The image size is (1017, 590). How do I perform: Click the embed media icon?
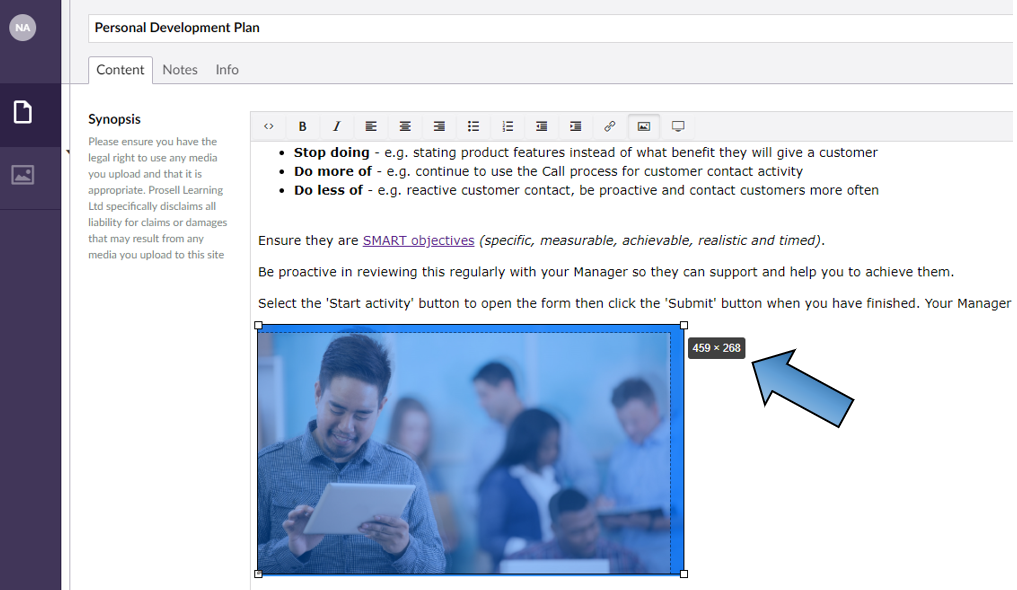click(x=677, y=126)
